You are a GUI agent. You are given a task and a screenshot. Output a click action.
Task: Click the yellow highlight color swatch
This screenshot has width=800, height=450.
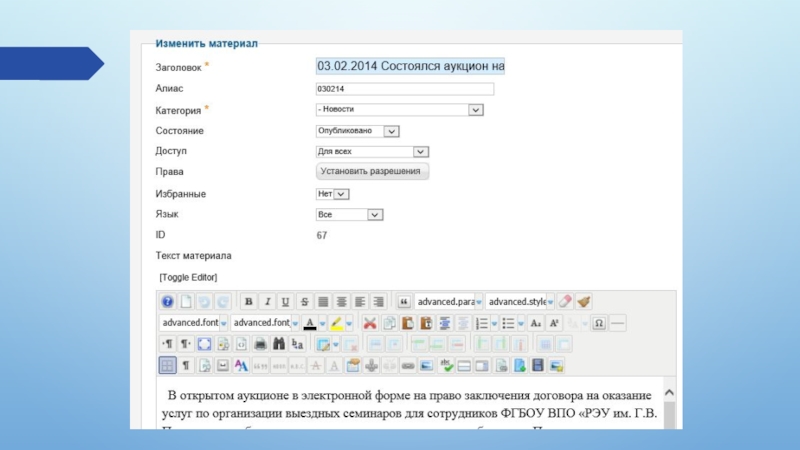(337, 323)
